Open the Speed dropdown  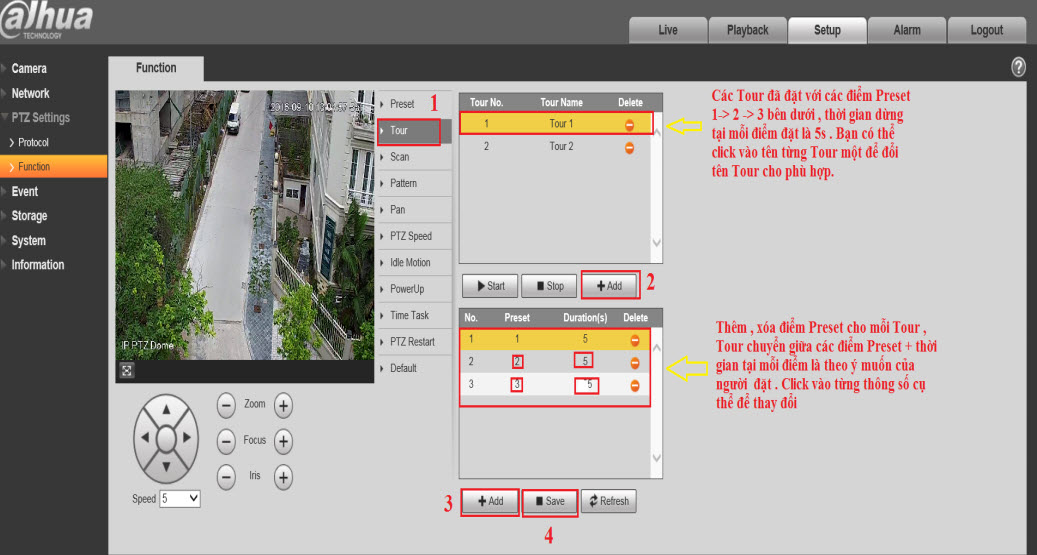[x=180, y=497]
